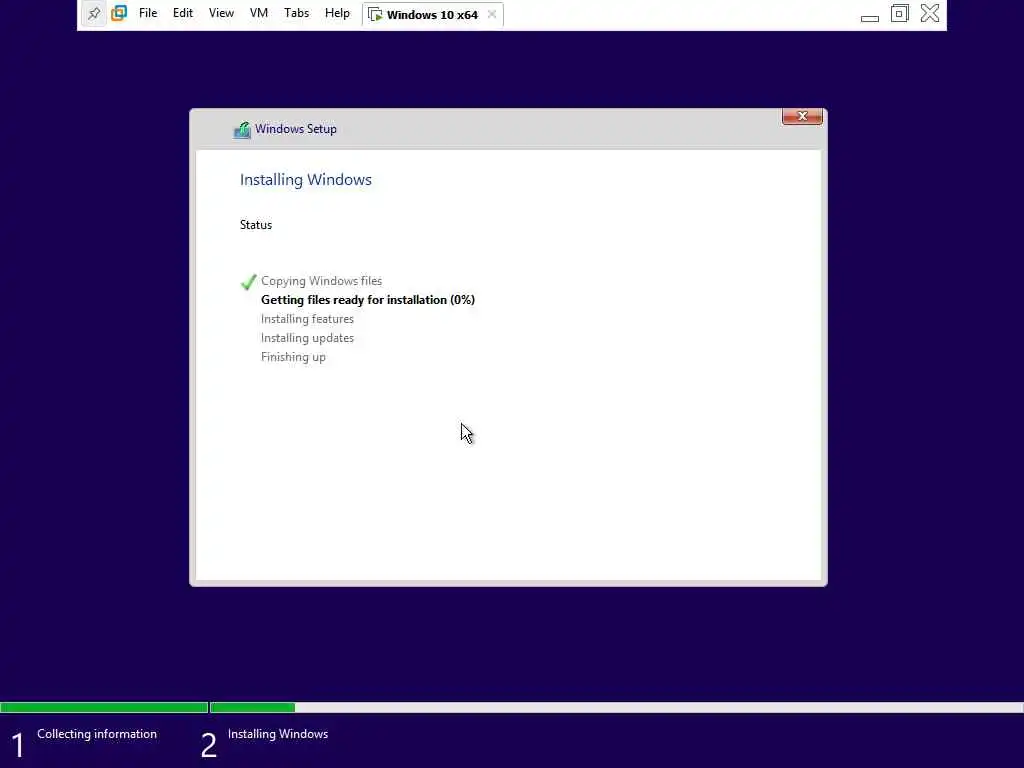This screenshot has width=1024, height=768.
Task: Click the 'Collecting information' step label
Action: click(x=97, y=734)
